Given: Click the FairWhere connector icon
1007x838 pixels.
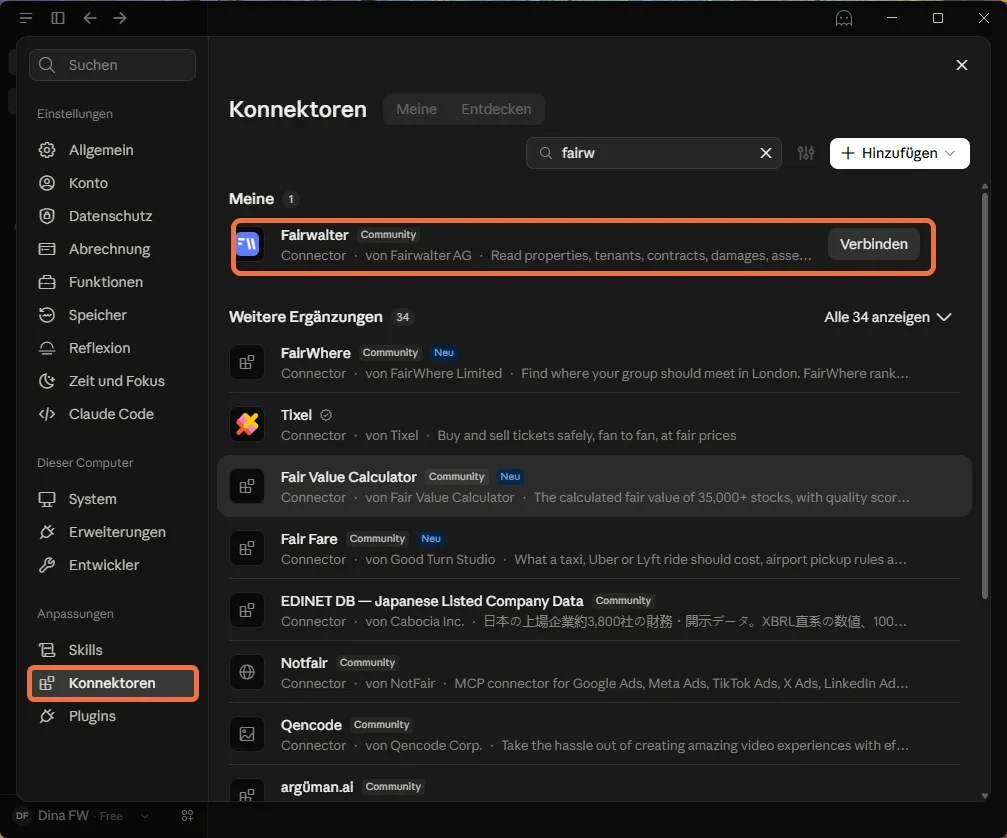Looking at the screenshot, I should 247,362.
